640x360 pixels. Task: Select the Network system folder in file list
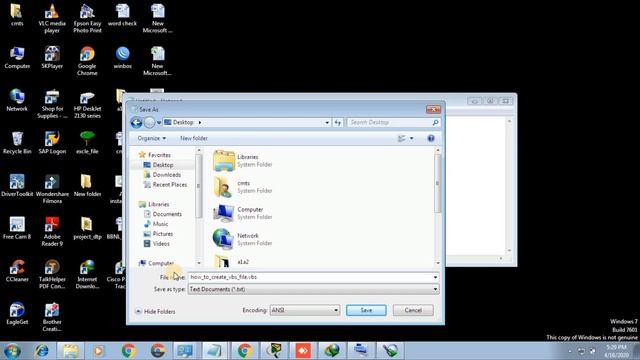[243, 239]
